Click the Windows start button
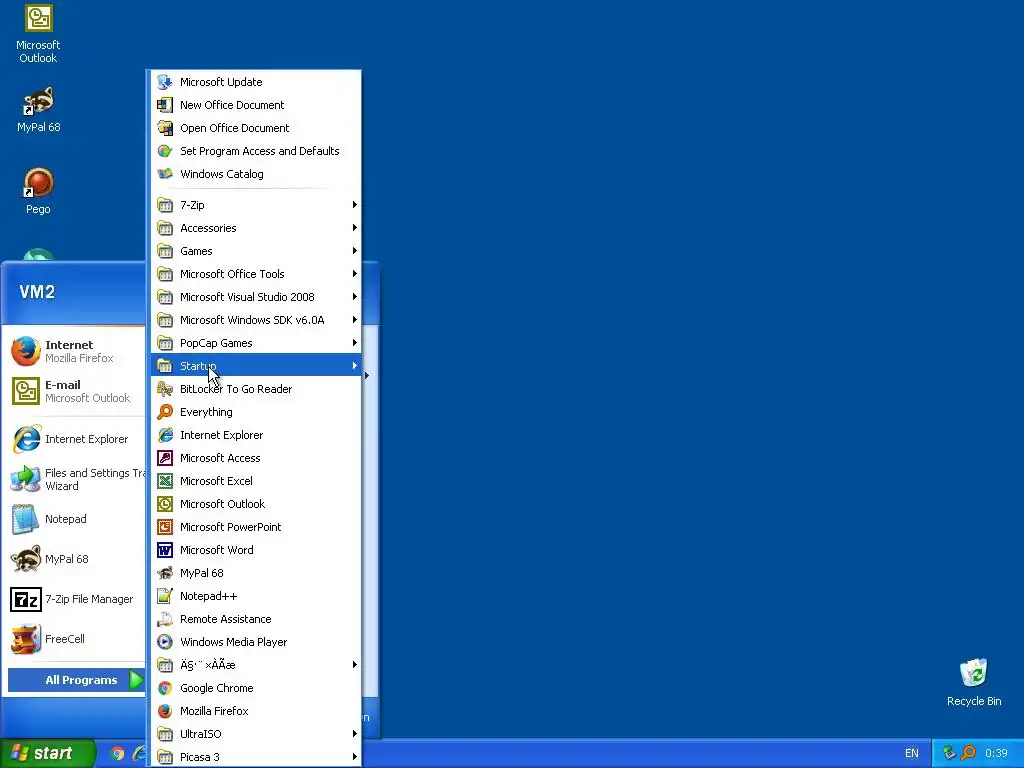1024x768 pixels. point(47,753)
